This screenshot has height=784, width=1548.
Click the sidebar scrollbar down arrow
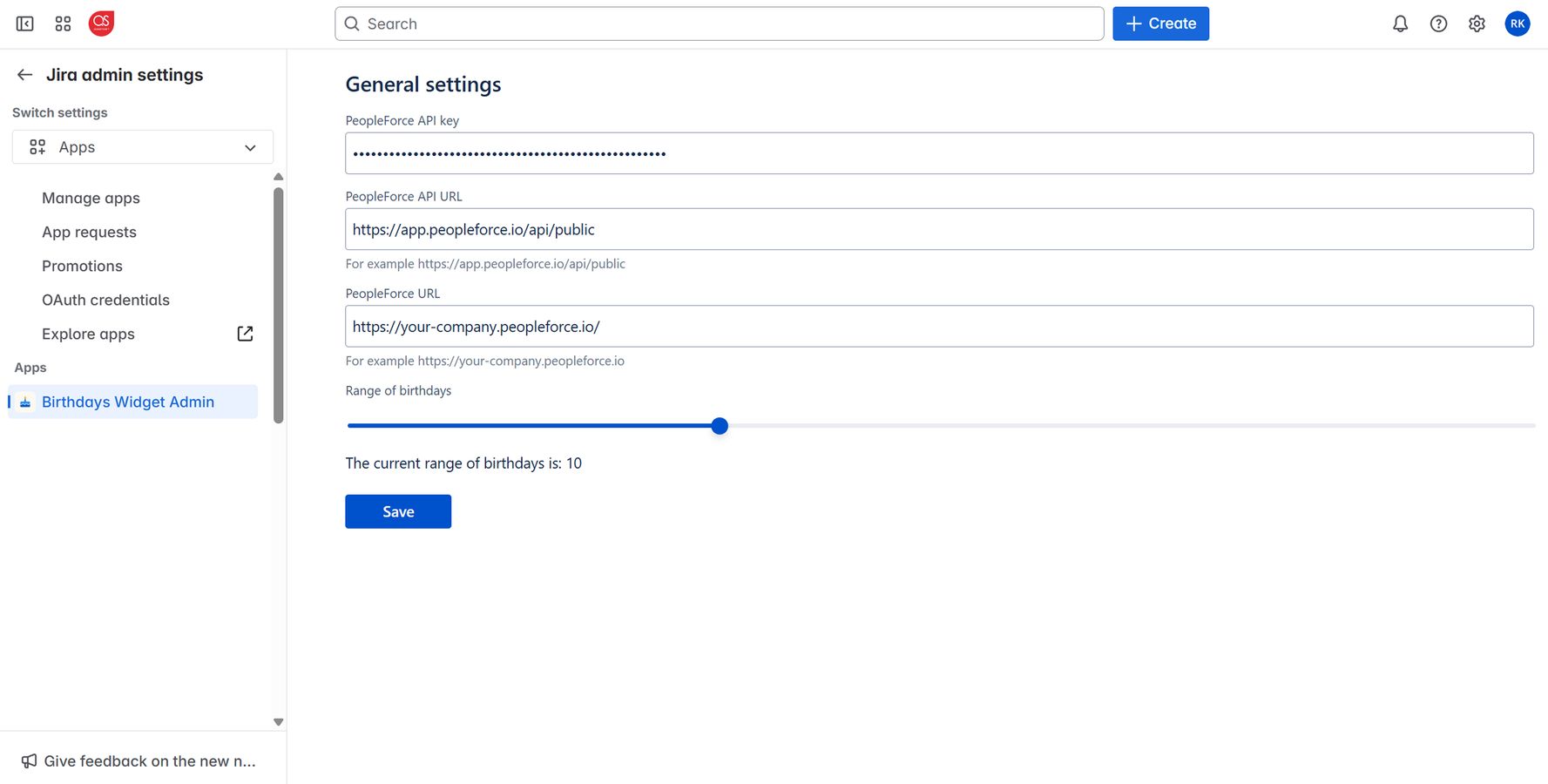click(279, 721)
